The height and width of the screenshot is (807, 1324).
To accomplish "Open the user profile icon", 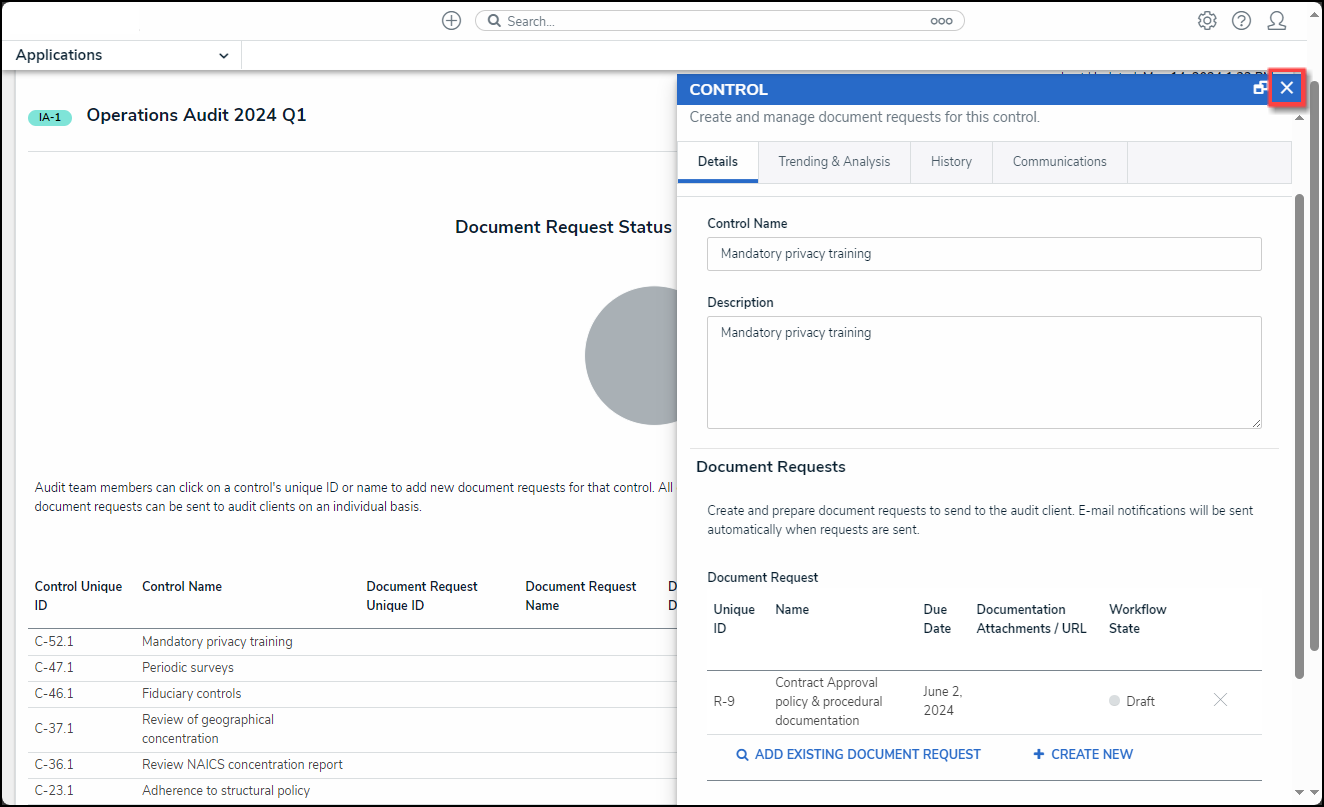I will click(x=1276, y=21).
